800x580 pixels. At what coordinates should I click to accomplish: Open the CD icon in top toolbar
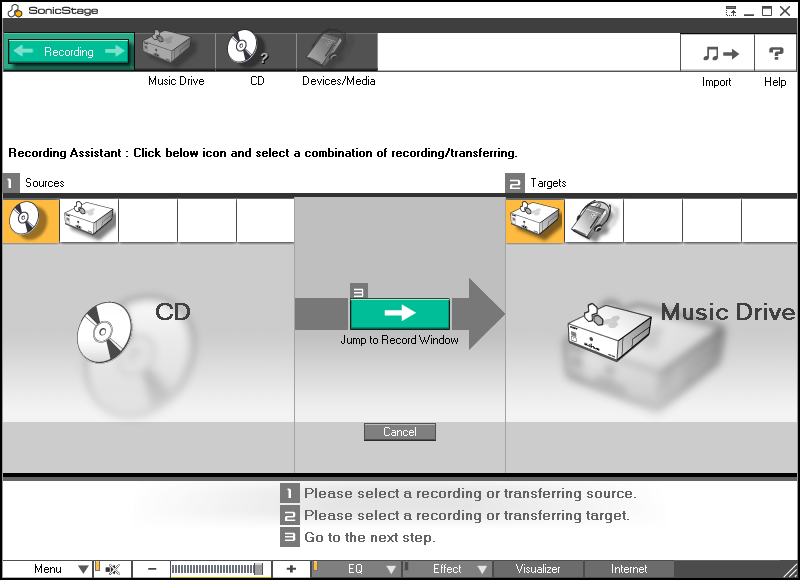[x=256, y=52]
